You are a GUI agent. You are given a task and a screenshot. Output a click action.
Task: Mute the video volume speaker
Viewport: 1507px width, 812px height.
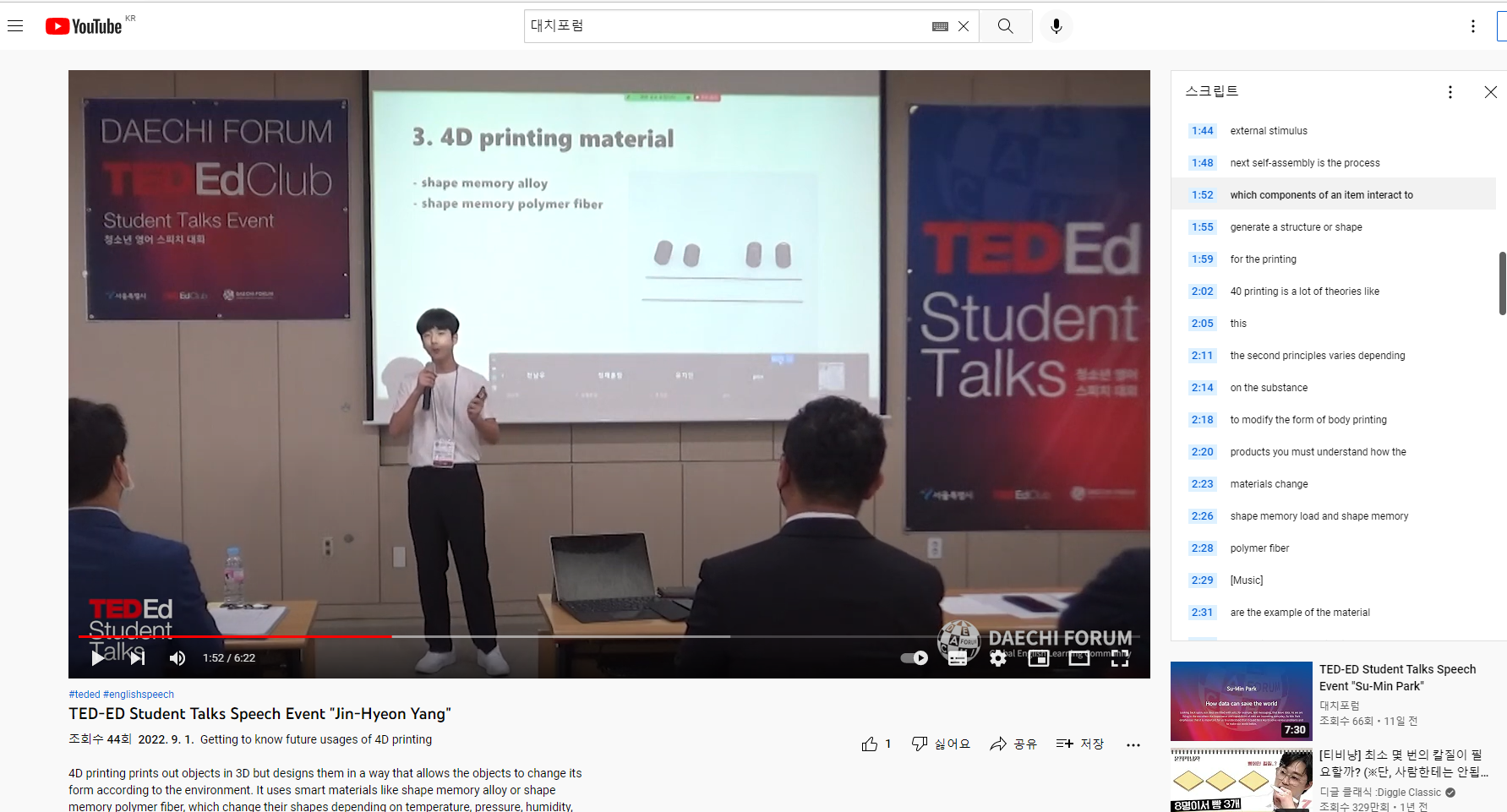point(177,658)
